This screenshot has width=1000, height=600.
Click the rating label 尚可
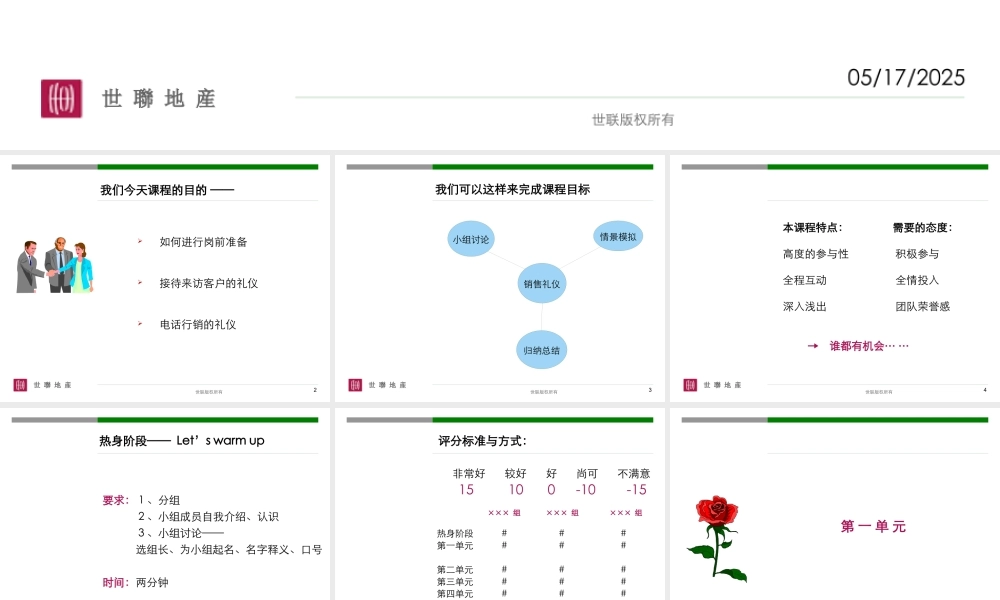[587, 474]
